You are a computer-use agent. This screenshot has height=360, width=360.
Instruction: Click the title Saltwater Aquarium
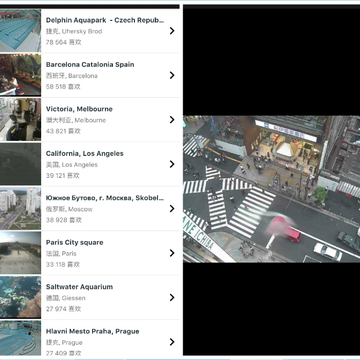(x=79, y=287)
